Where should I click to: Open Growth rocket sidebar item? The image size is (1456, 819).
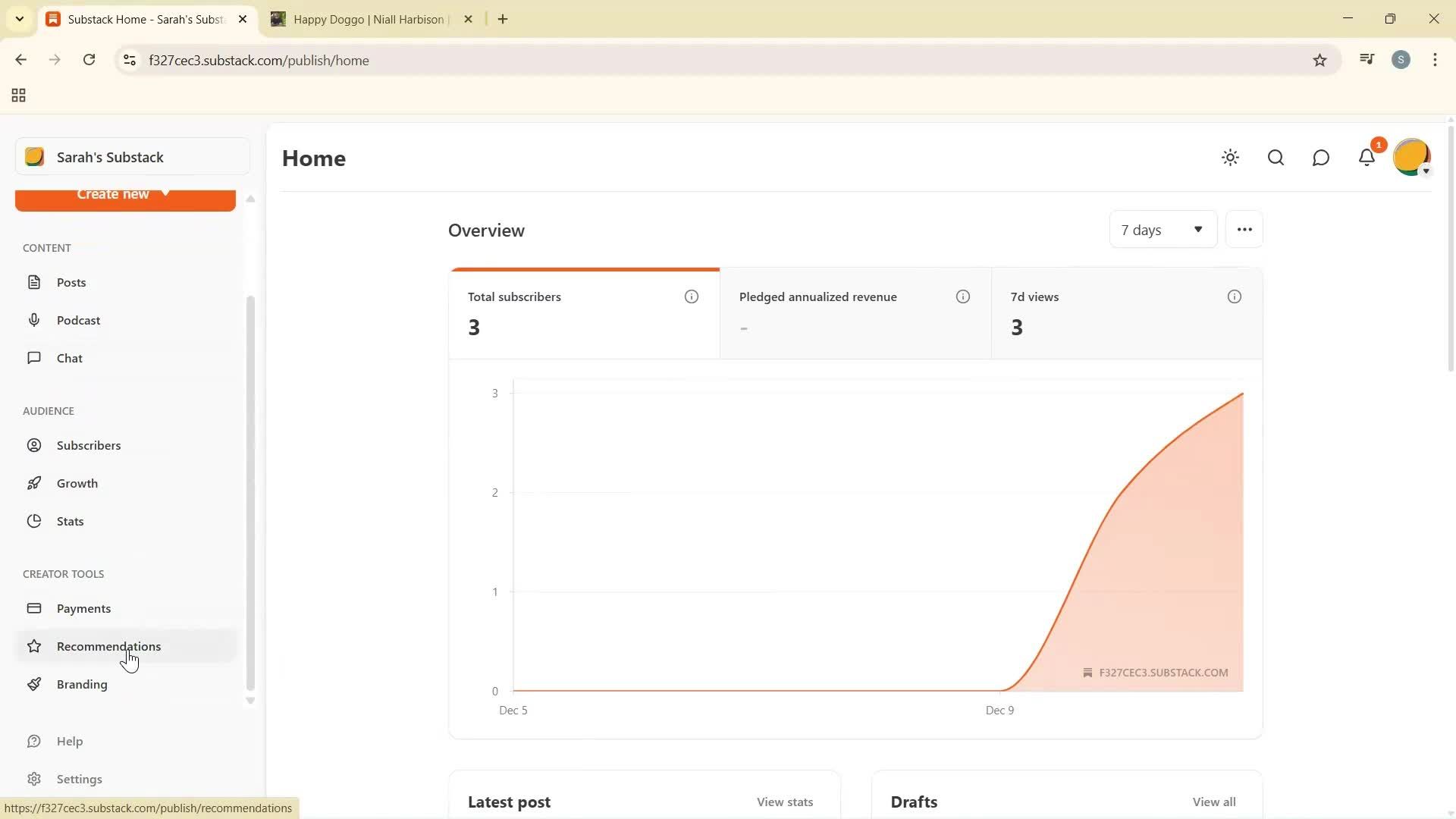pos(77,483)
